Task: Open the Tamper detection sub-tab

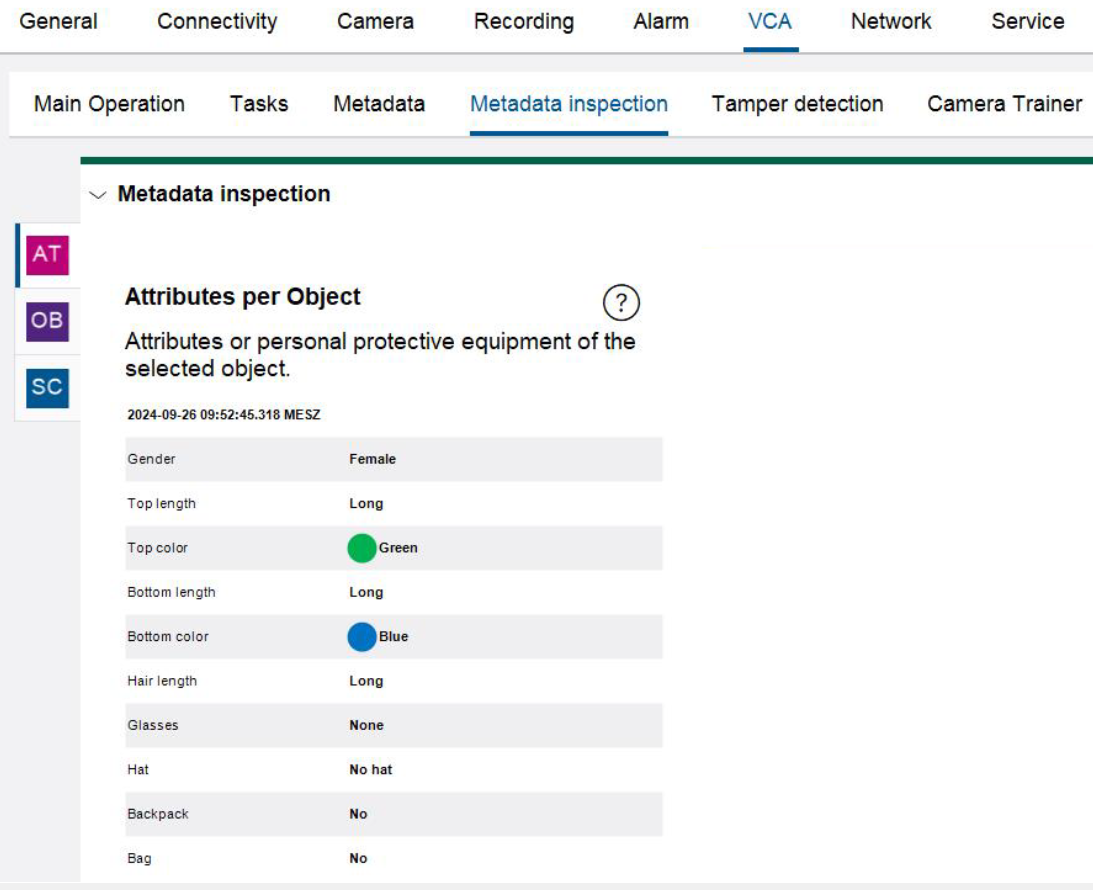Action: [797, 104]
